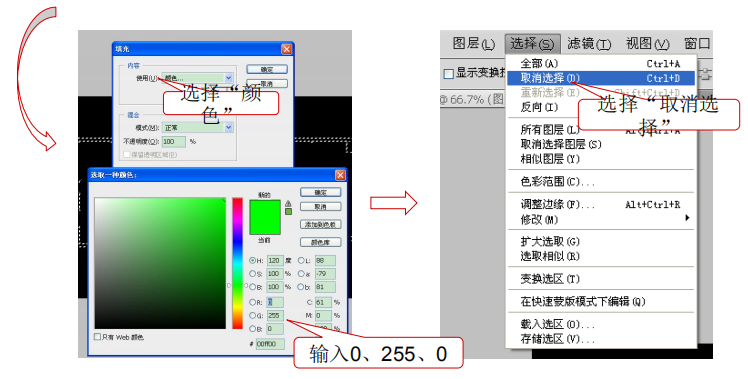Choose 在快速蒙版模式下编辑(Q) from the menu
This screenshot has width=748, height=379.
pyautogui.click(x=601, y=302)
